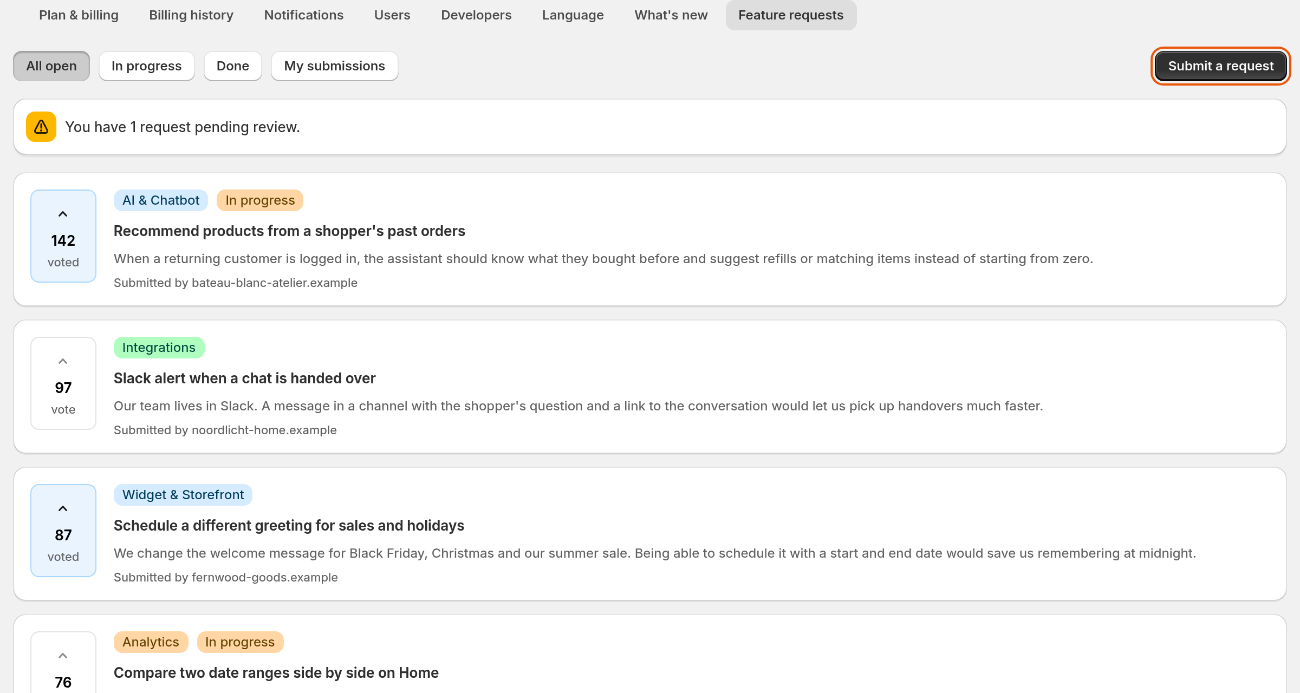
Task: Open 'Schedule a different greeting for sales and holidays'
Action: coord(289,526)
